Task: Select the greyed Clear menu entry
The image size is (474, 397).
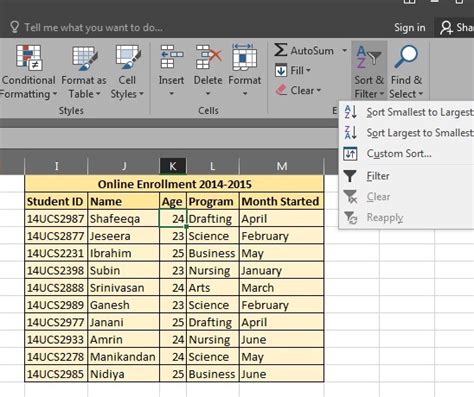Action: [407, 197]
